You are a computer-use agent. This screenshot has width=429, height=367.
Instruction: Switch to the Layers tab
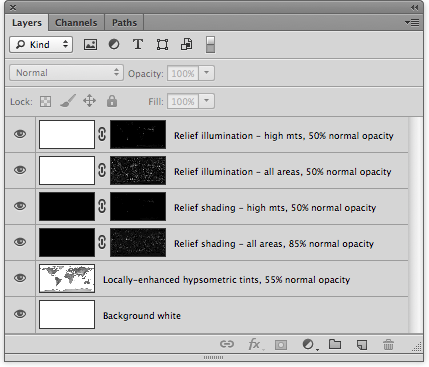(x=27, y=23)
